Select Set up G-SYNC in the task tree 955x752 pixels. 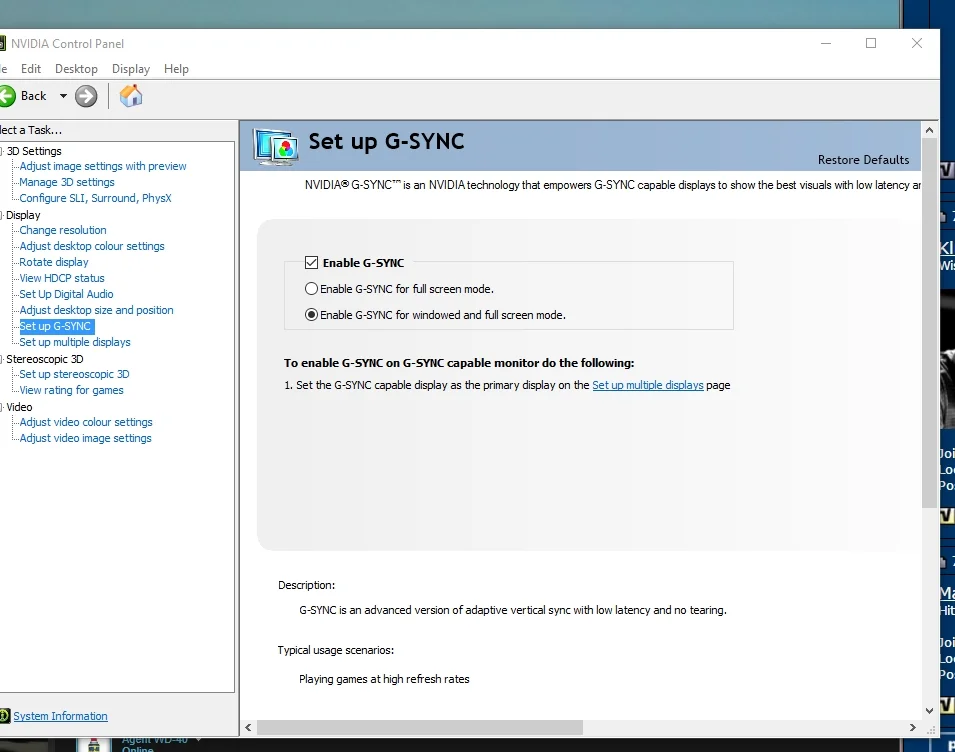[57, 326]
